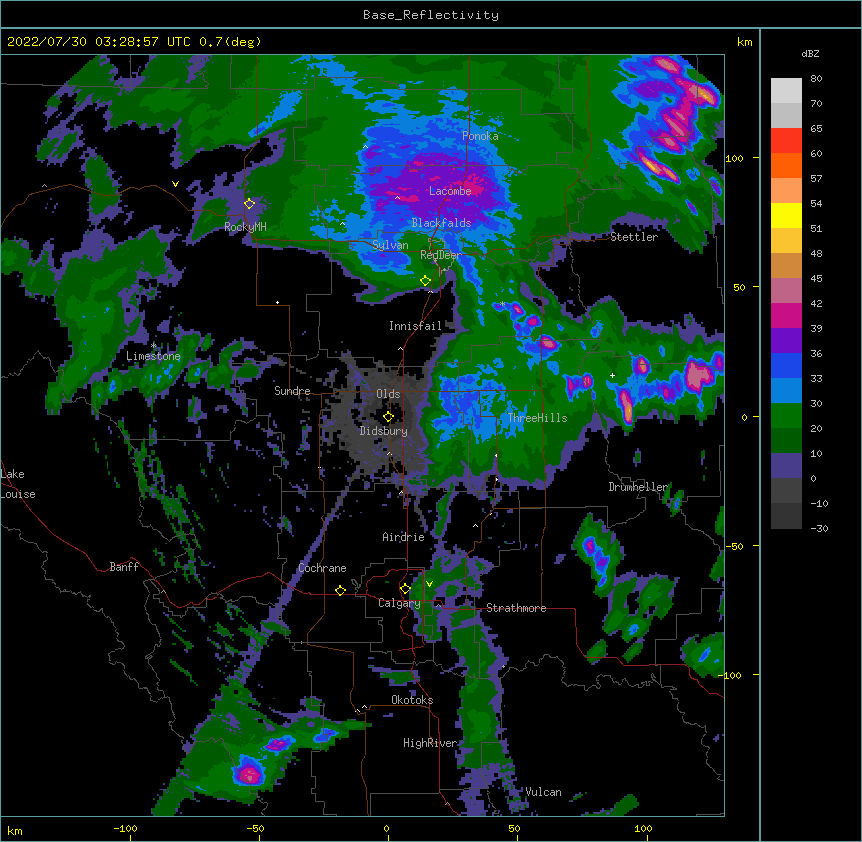Select the yellow V marker northwest of RockyMH
Screen dimensions: 862x842
pyautogui.click(x=175, y=184)
